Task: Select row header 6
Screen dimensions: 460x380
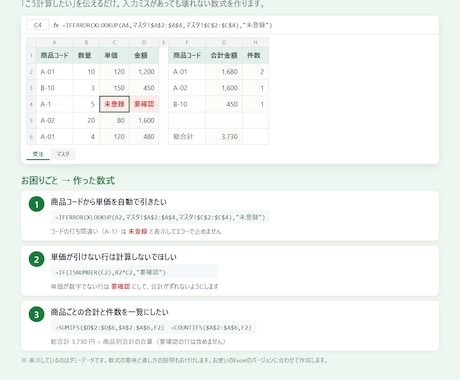Action: pyautogui.click(x=31, y=137)
